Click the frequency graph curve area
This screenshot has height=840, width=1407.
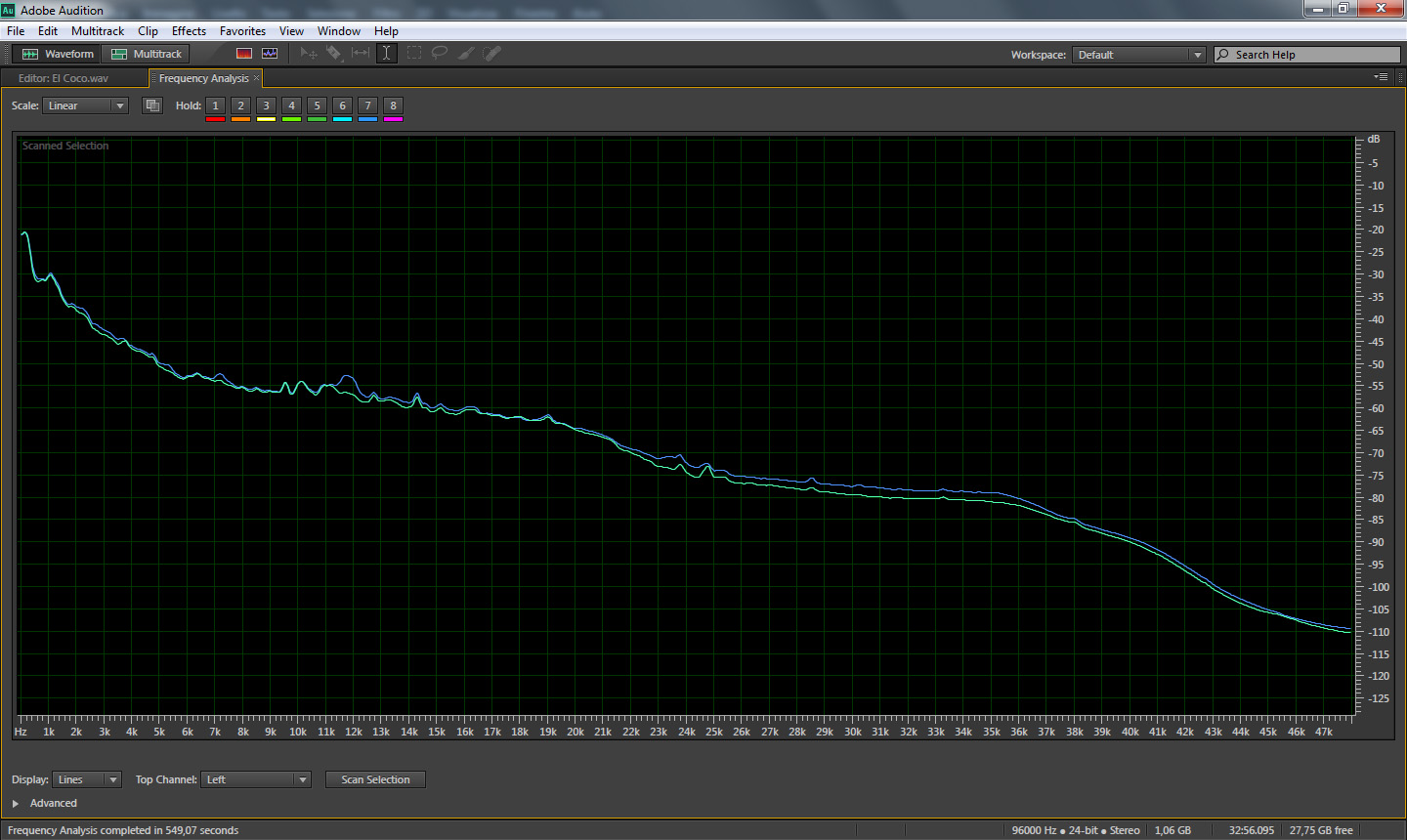coord(688,424)
